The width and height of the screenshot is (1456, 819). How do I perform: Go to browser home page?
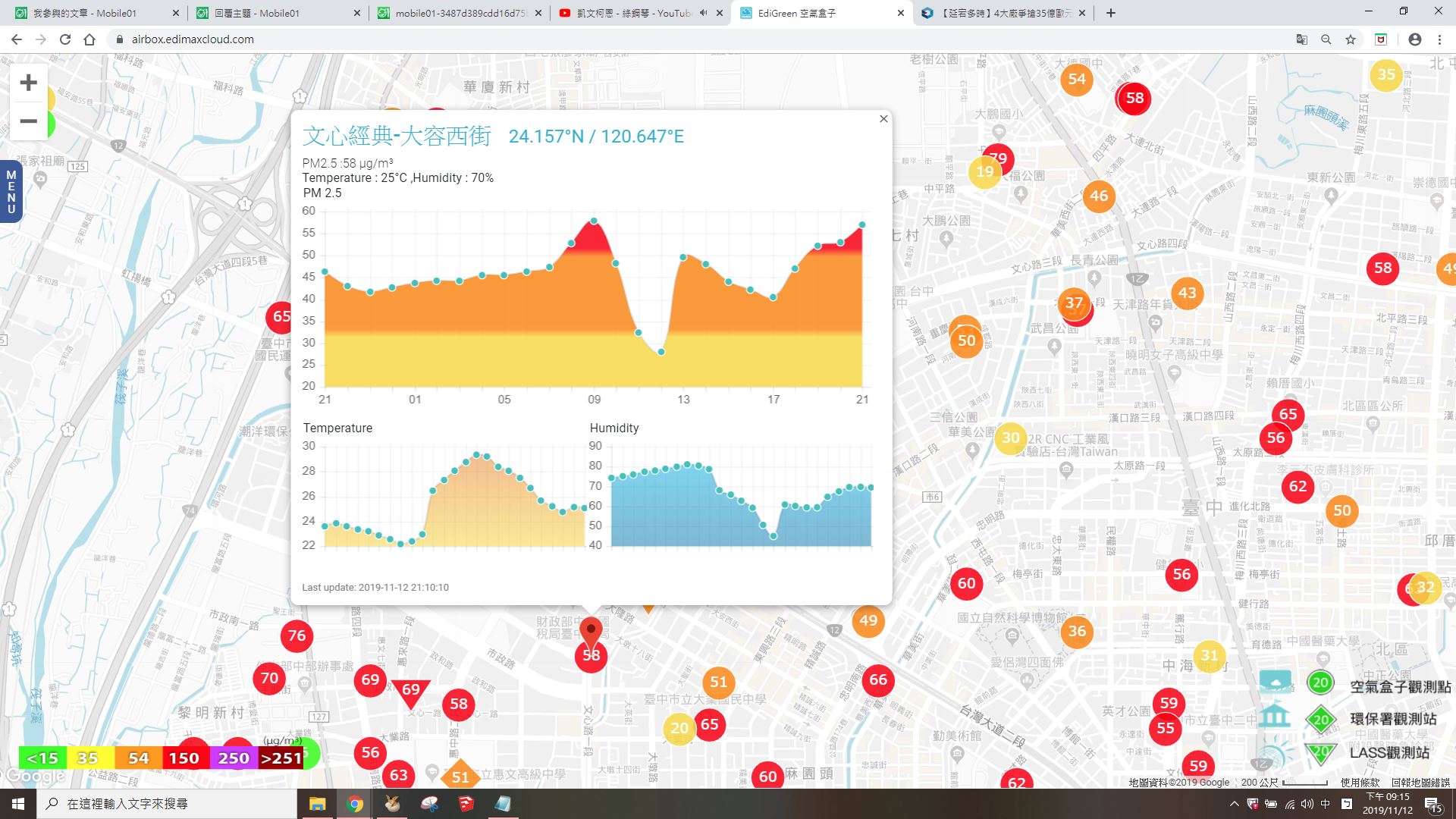pyautogui.click(x=89, y=39)
